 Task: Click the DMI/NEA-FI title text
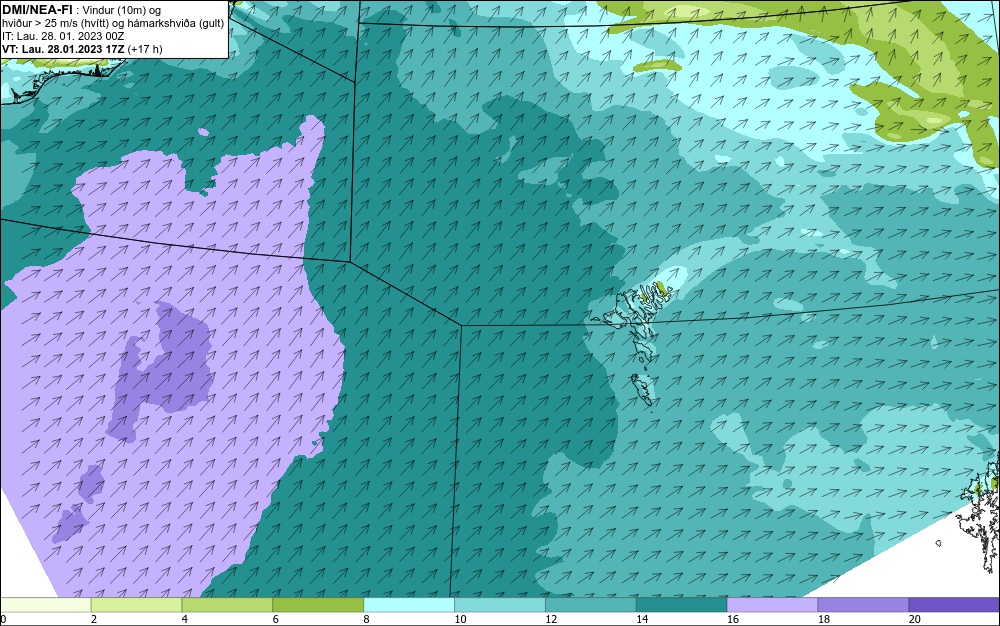(x=37, y=10)
